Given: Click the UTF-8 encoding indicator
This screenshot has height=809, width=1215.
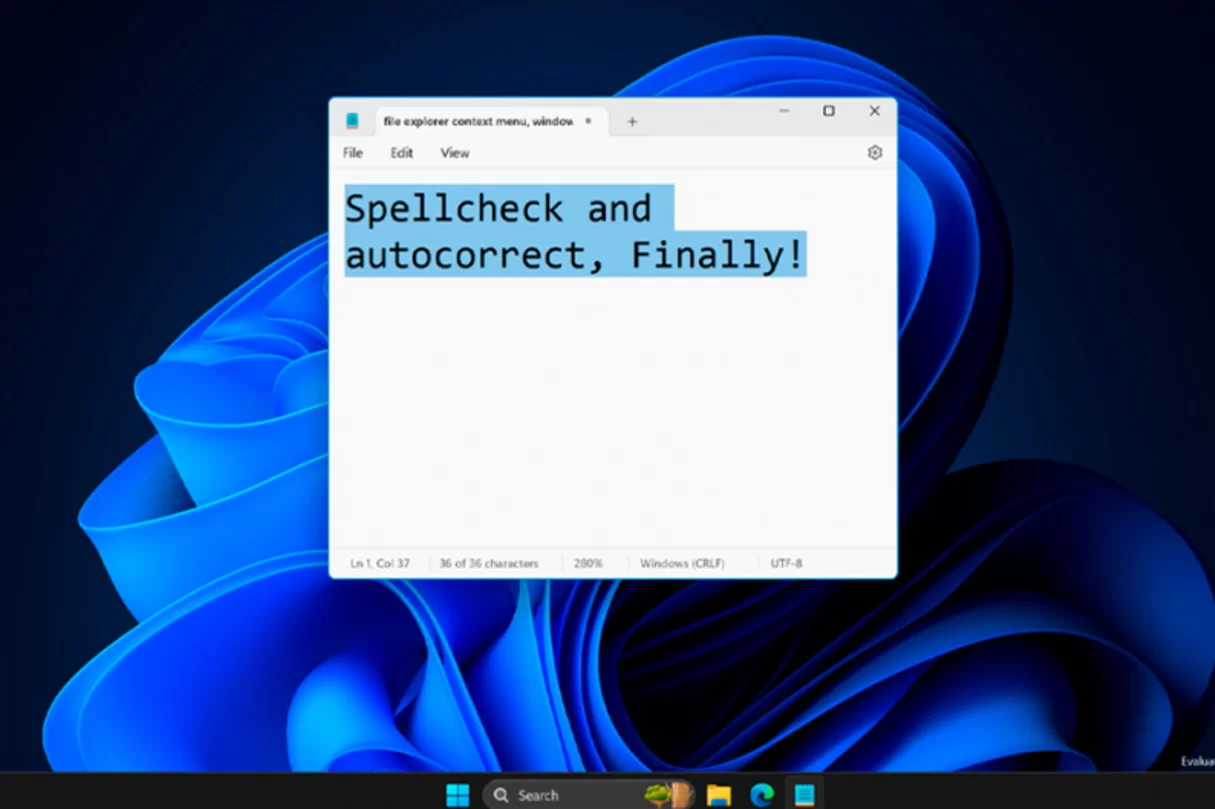Looking at the screenshot, I should point(786,564).
